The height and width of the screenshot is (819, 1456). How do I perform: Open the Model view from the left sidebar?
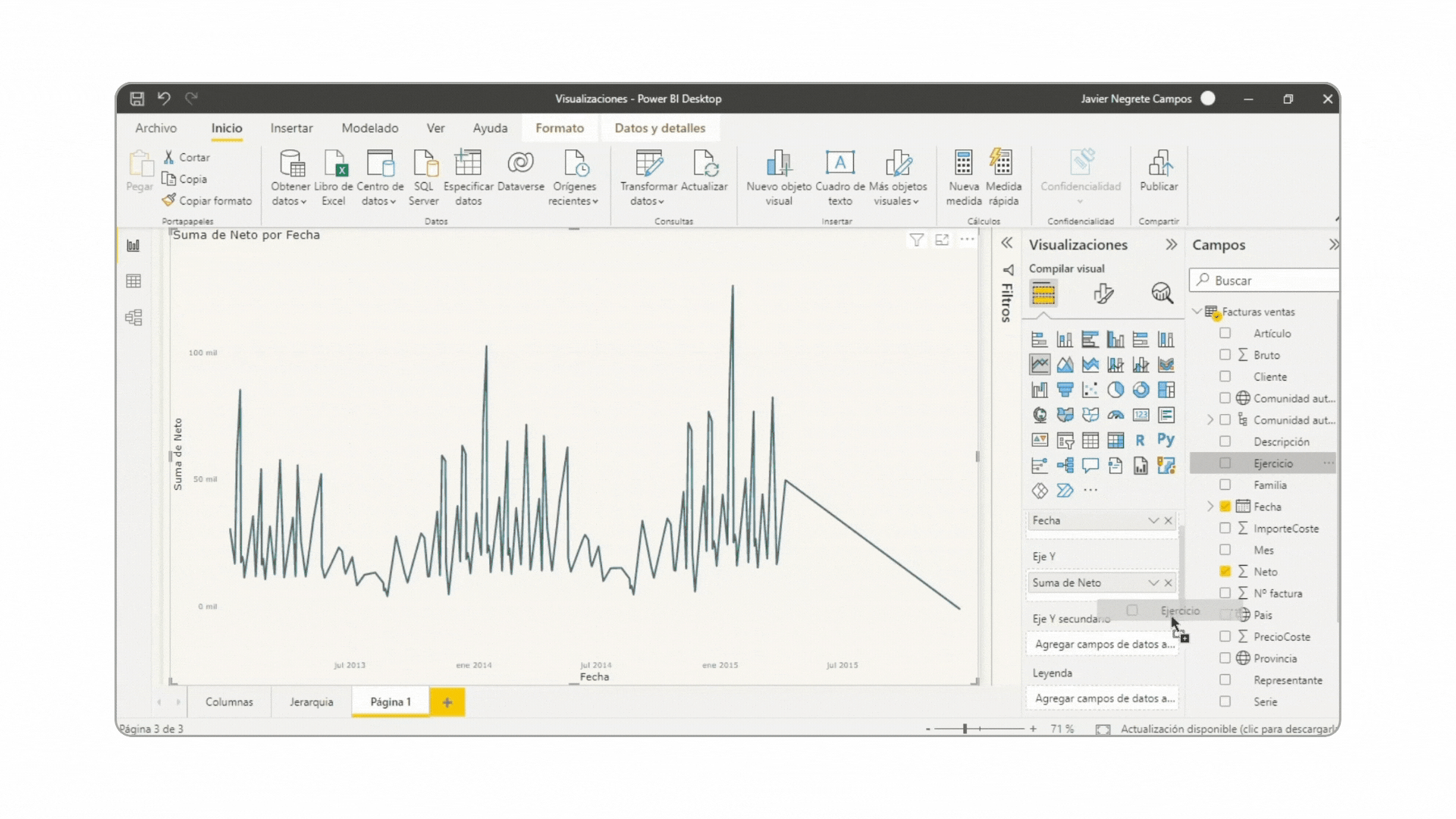point(133,318)
